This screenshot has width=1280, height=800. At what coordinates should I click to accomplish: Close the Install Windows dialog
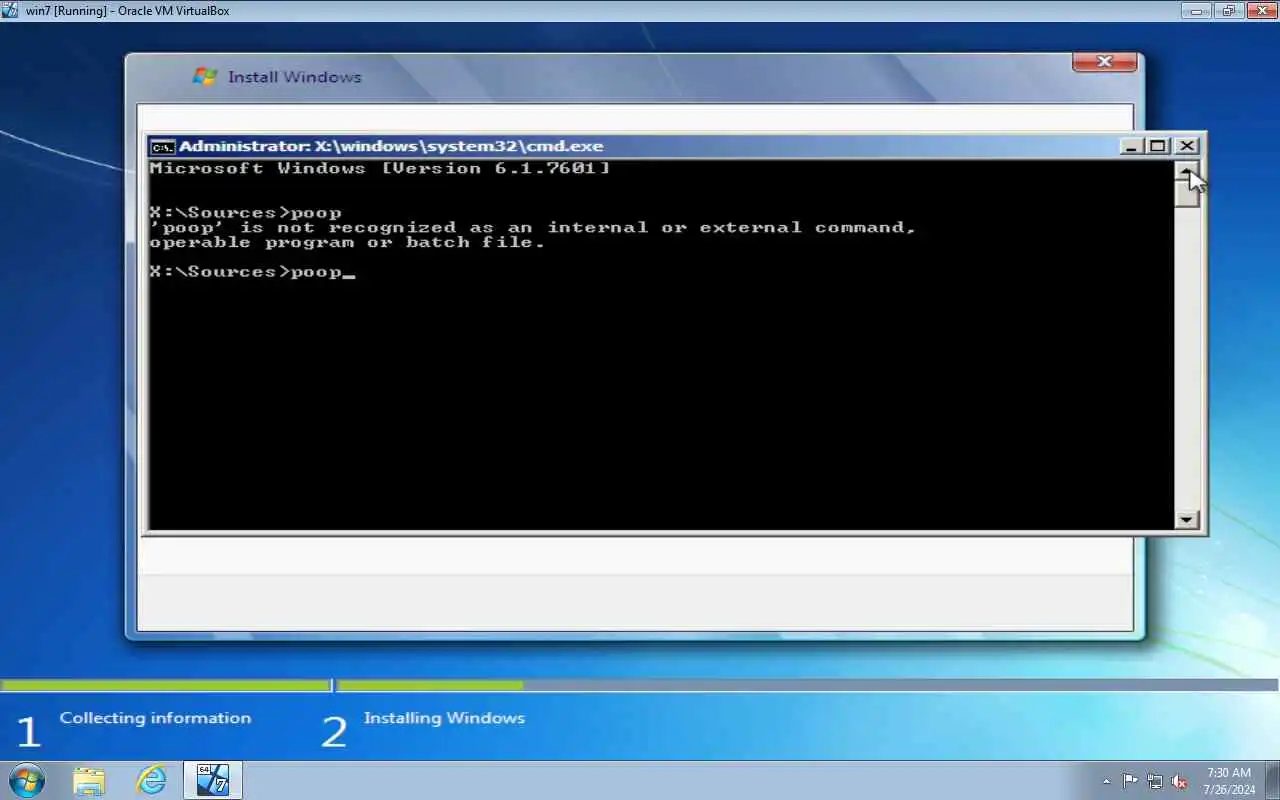pyautogui.click(x=1104, y=62)
